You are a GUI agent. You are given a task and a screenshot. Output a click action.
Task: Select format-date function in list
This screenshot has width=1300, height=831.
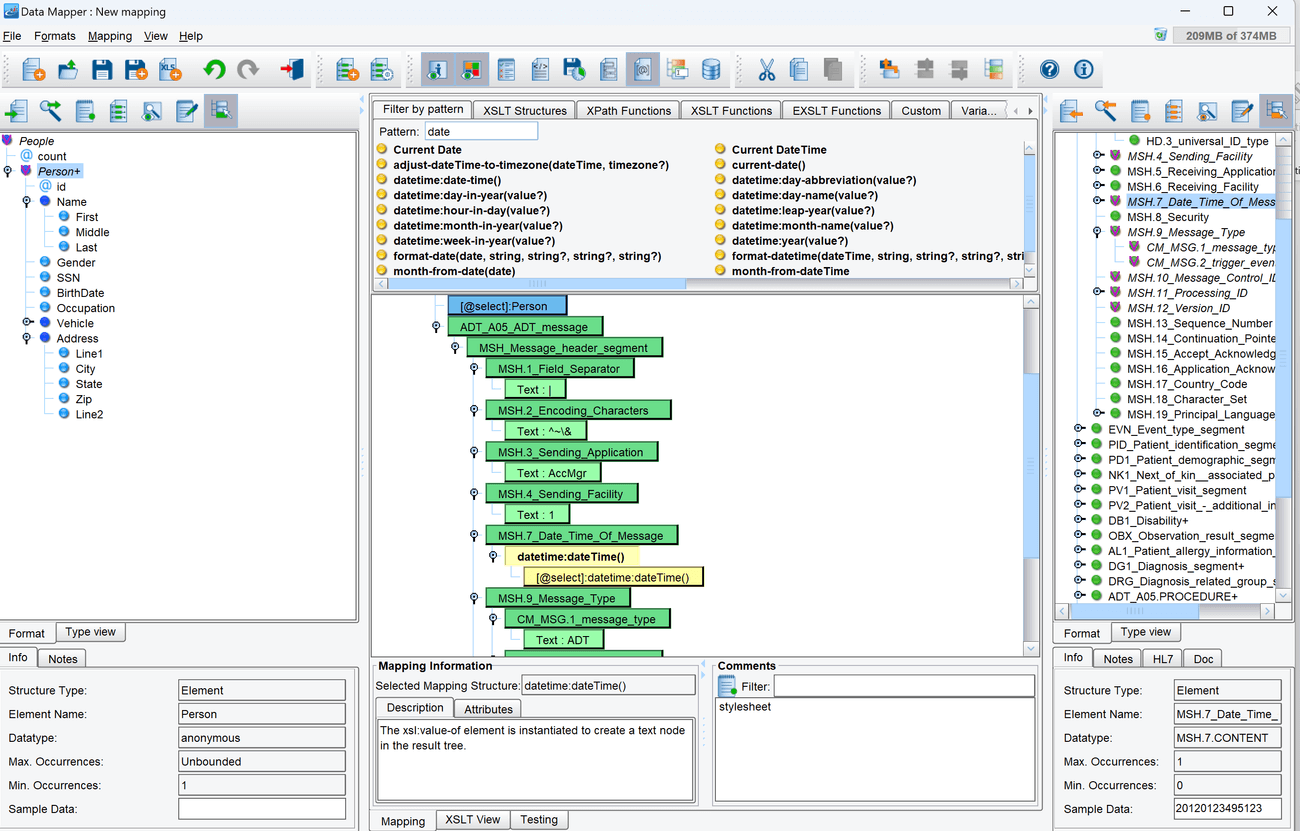[527, 256]
